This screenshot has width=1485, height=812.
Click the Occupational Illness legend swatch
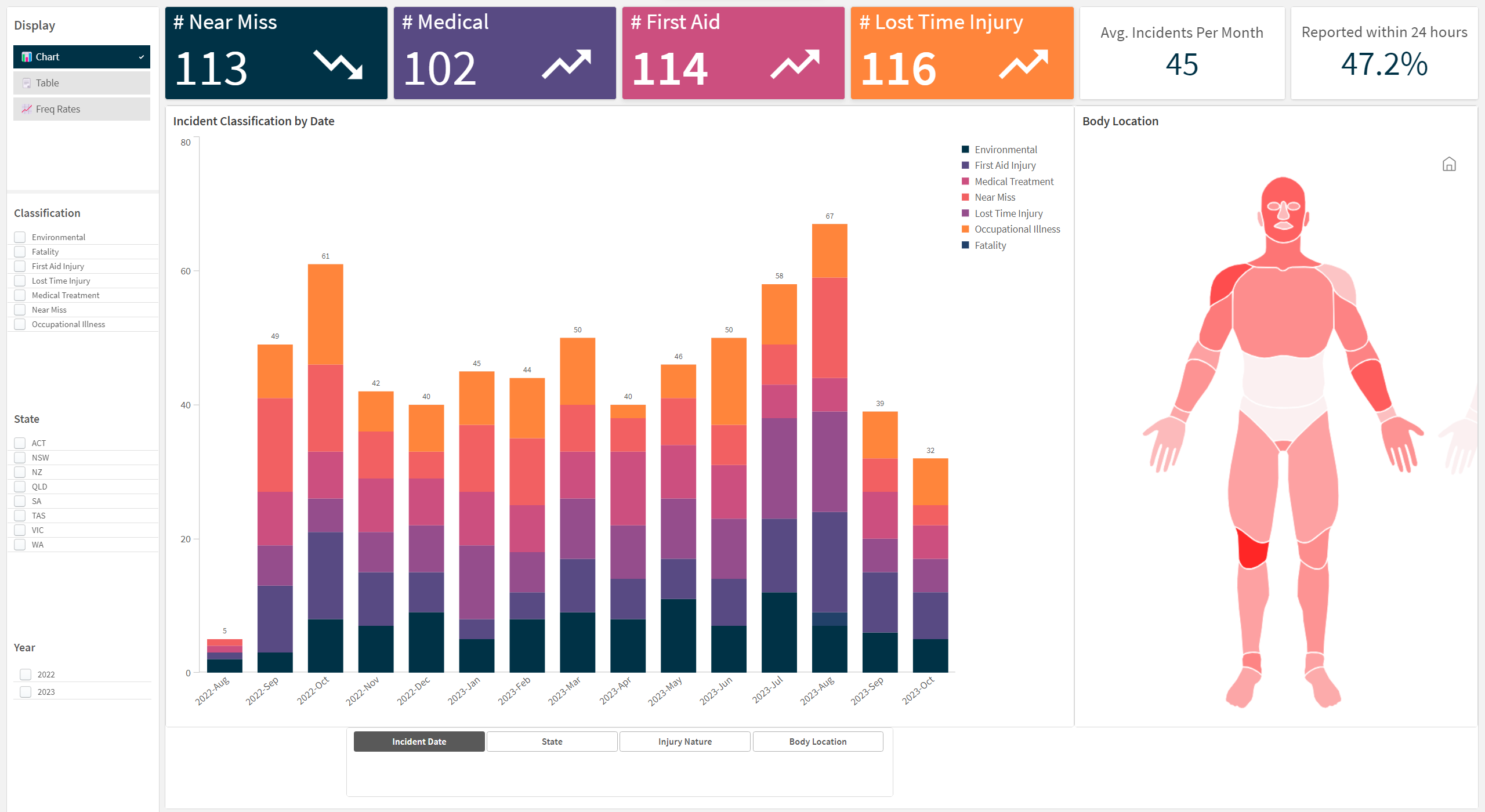coord(965,229)
